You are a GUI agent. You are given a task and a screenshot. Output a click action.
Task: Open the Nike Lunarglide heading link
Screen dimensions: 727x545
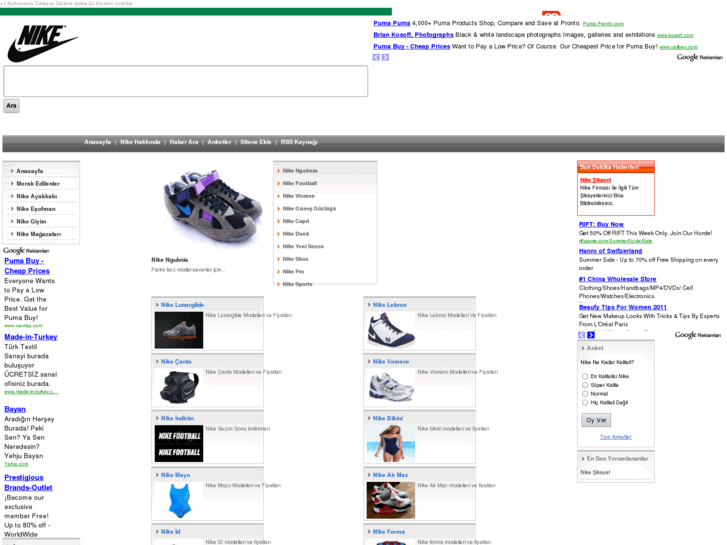[x=182, y=305]
